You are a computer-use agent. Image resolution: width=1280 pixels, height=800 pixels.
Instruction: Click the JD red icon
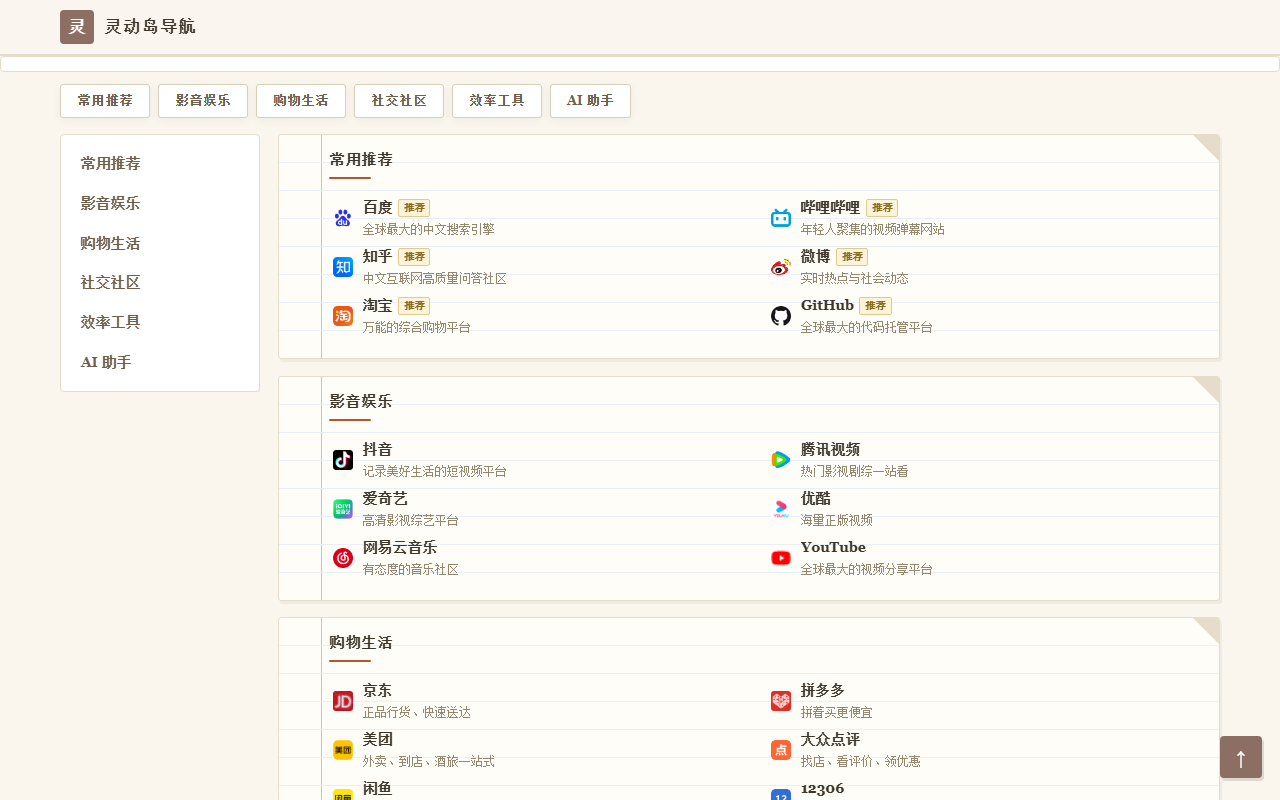(343, 701)
